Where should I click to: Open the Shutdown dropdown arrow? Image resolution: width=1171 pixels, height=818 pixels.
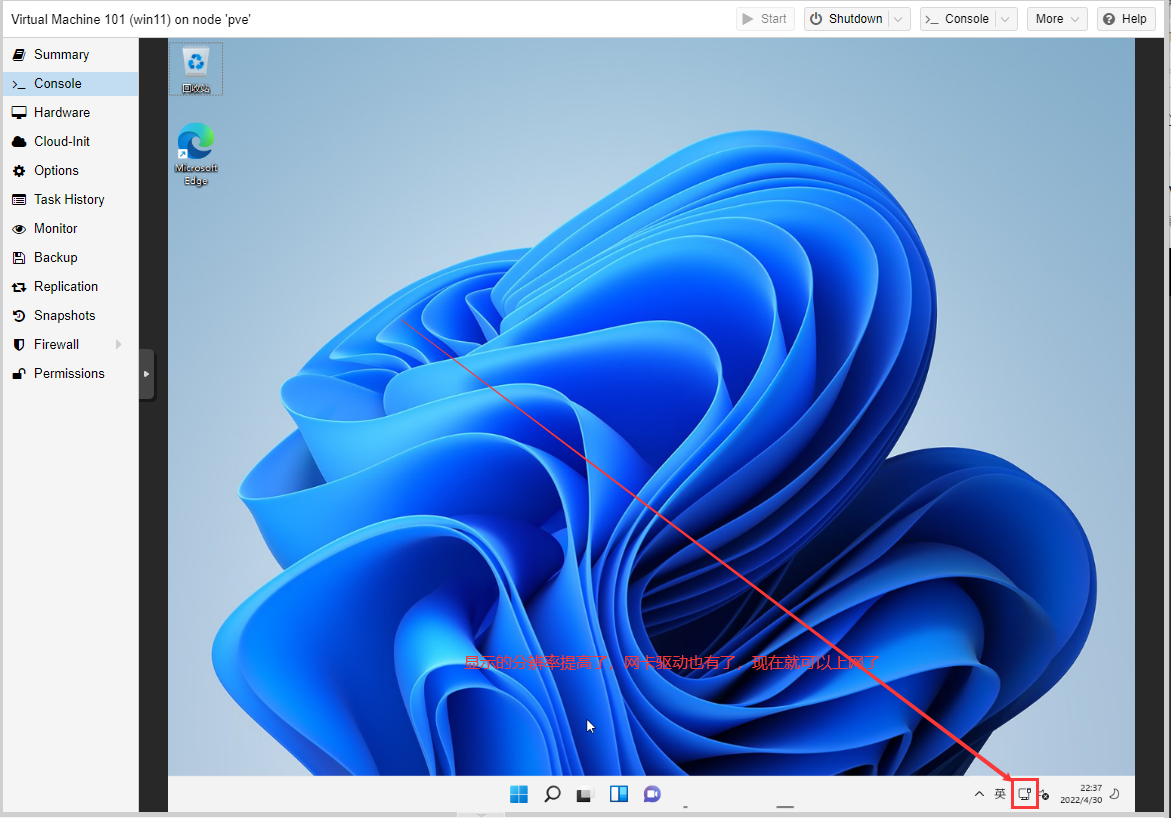coord(899,19)
